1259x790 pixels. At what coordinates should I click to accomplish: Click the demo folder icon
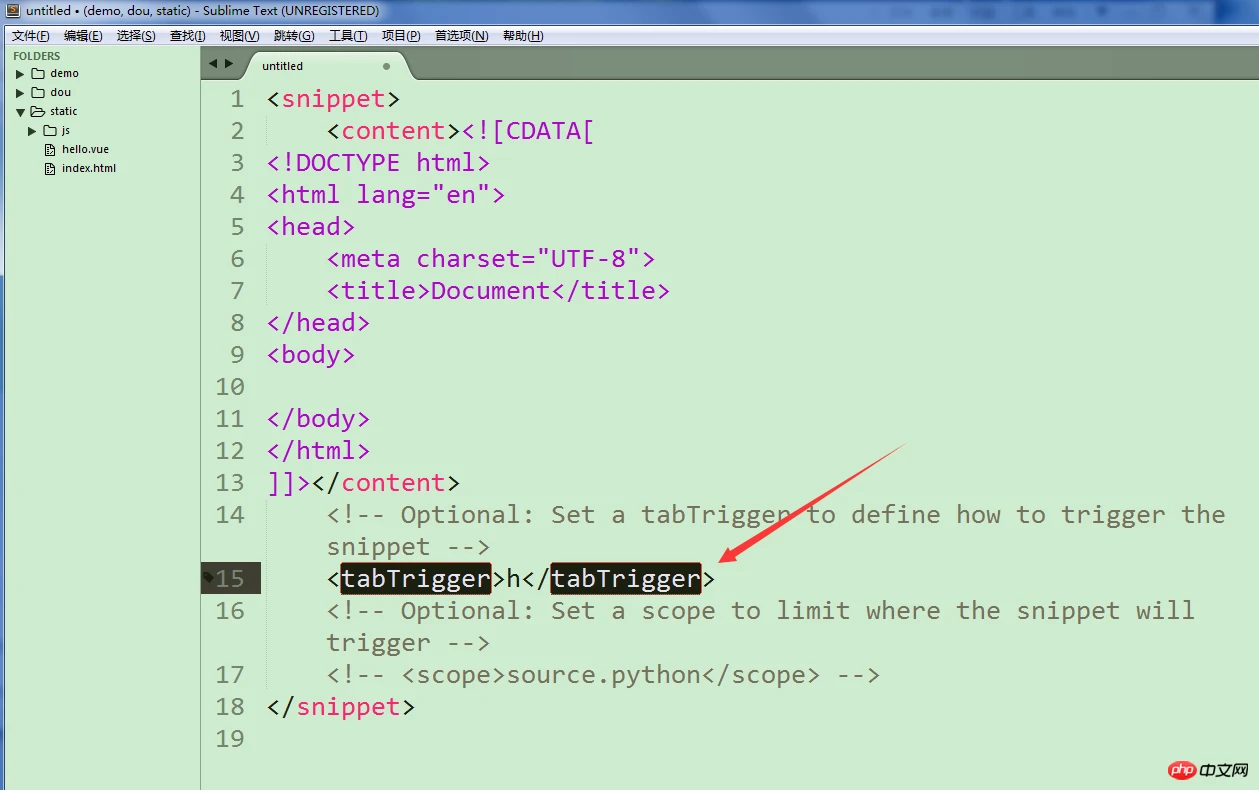click(x=38, y=73)
